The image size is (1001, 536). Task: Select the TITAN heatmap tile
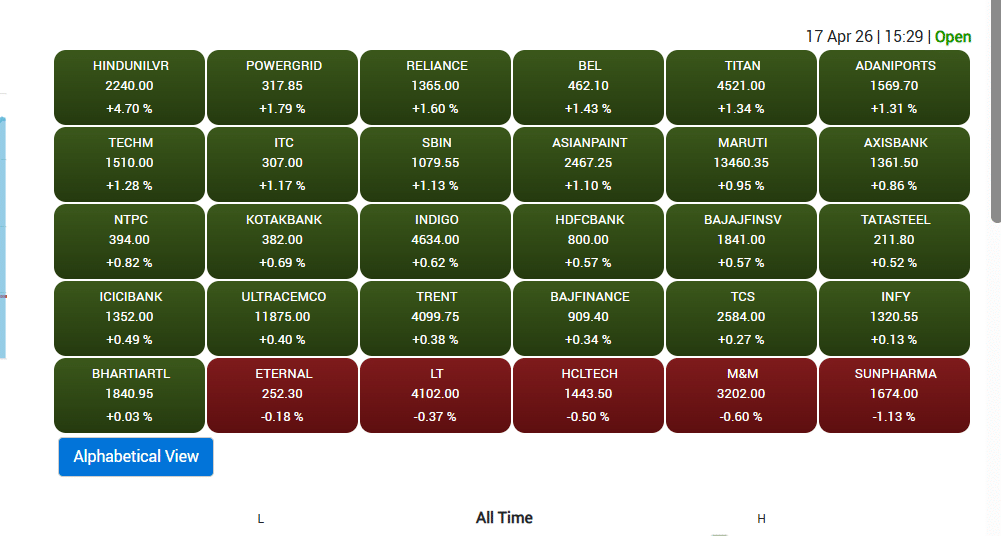tap(742, 87)
